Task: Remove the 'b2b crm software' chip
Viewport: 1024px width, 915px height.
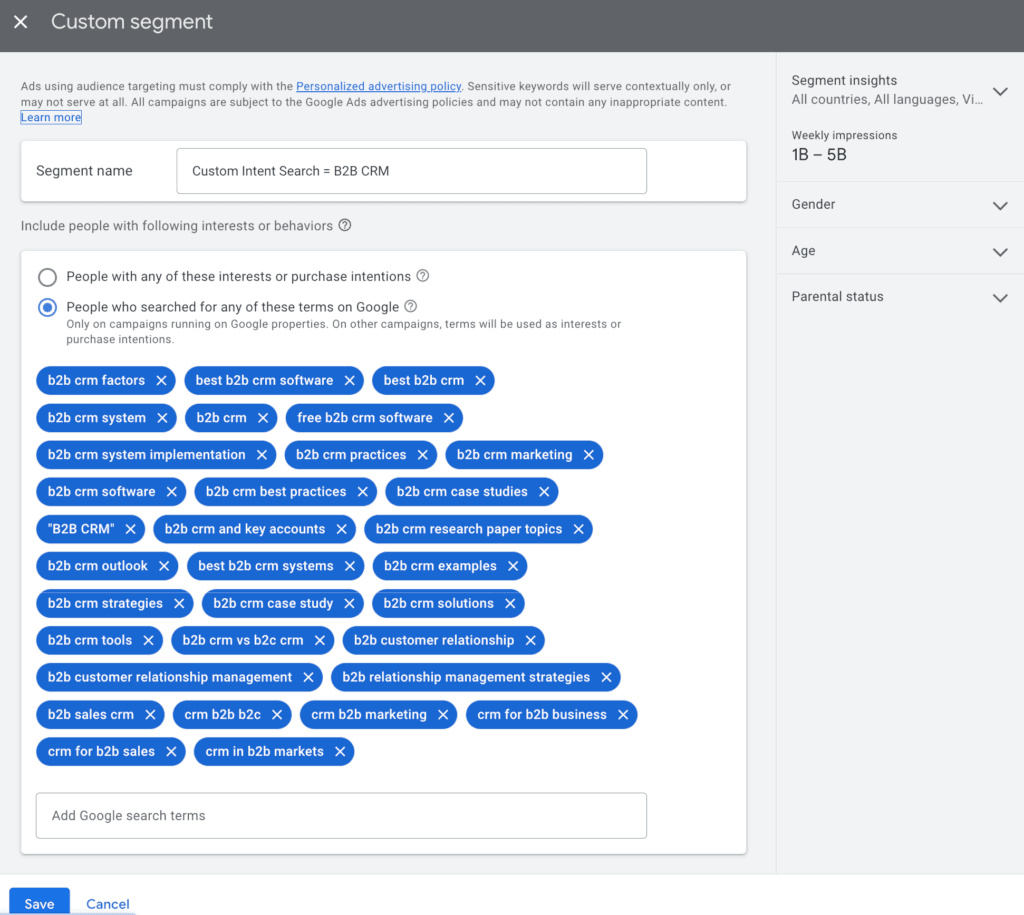Action: 172,491
